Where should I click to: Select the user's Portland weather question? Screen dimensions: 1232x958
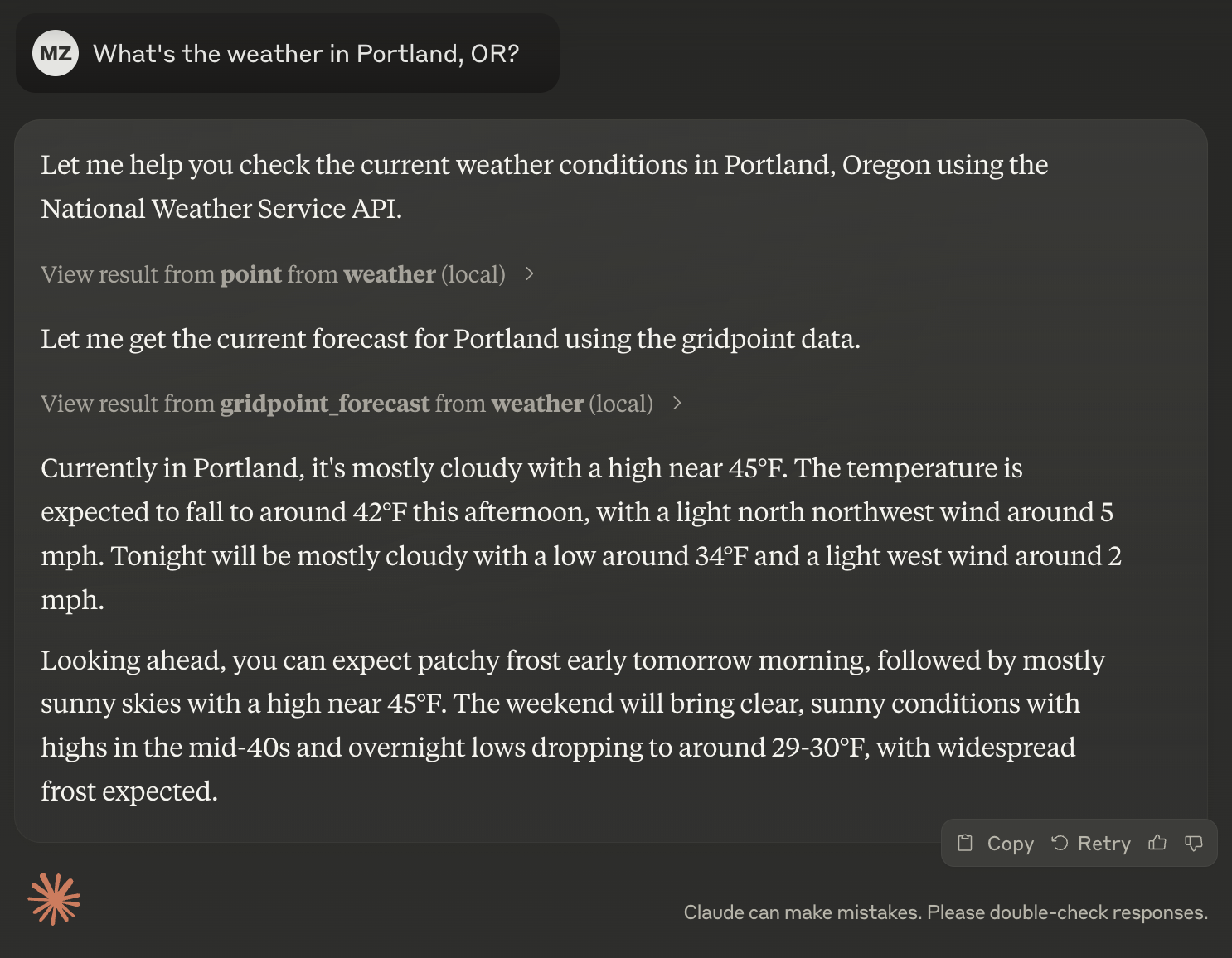click(x=306, y=54)
